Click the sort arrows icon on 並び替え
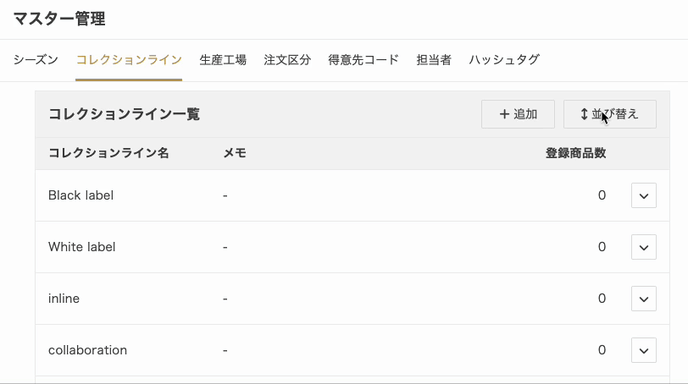 click(584, 114)
